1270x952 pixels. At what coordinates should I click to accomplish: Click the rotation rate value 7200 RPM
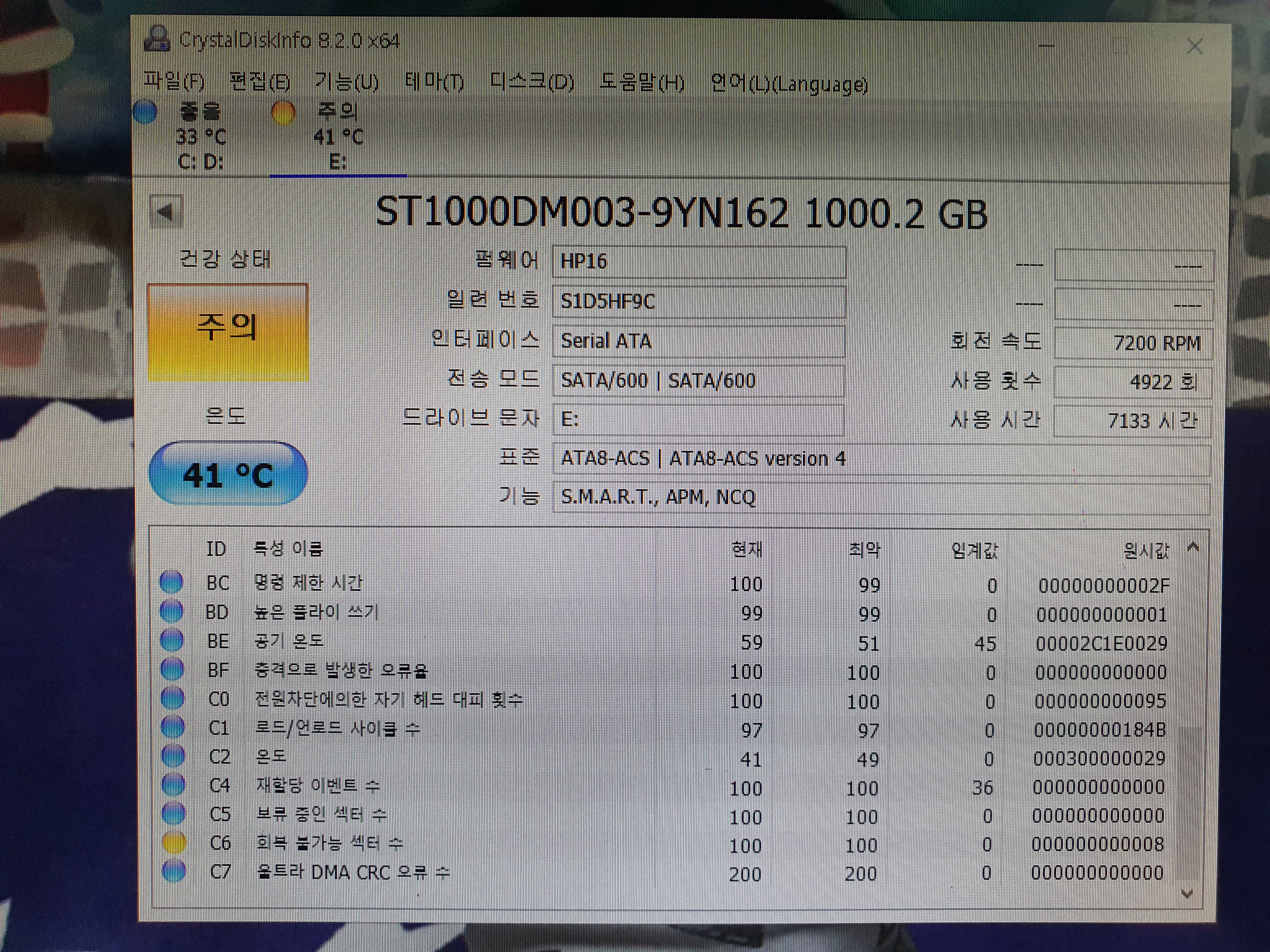[1133, 343]
